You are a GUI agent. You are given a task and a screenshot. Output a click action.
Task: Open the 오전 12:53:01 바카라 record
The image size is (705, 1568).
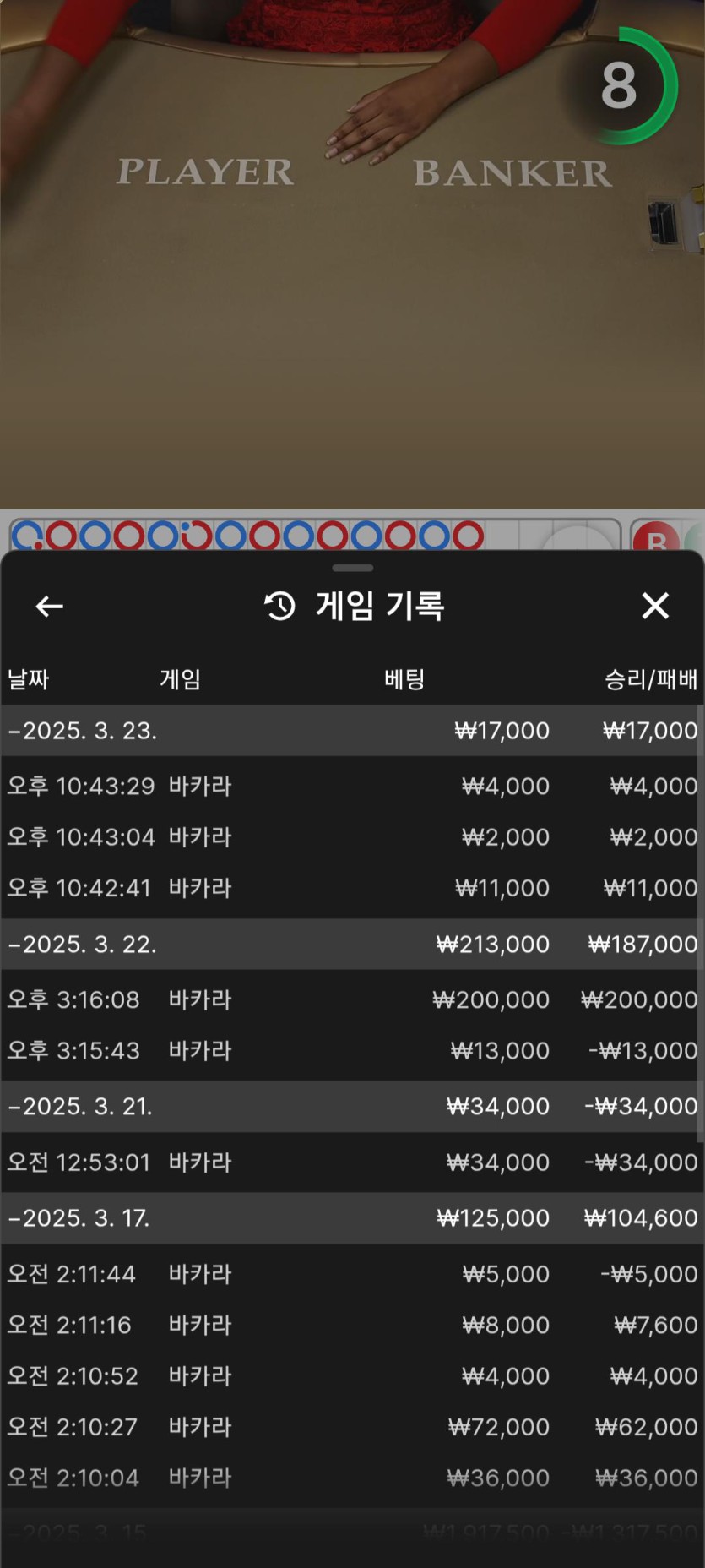(x=352, y=1162)
